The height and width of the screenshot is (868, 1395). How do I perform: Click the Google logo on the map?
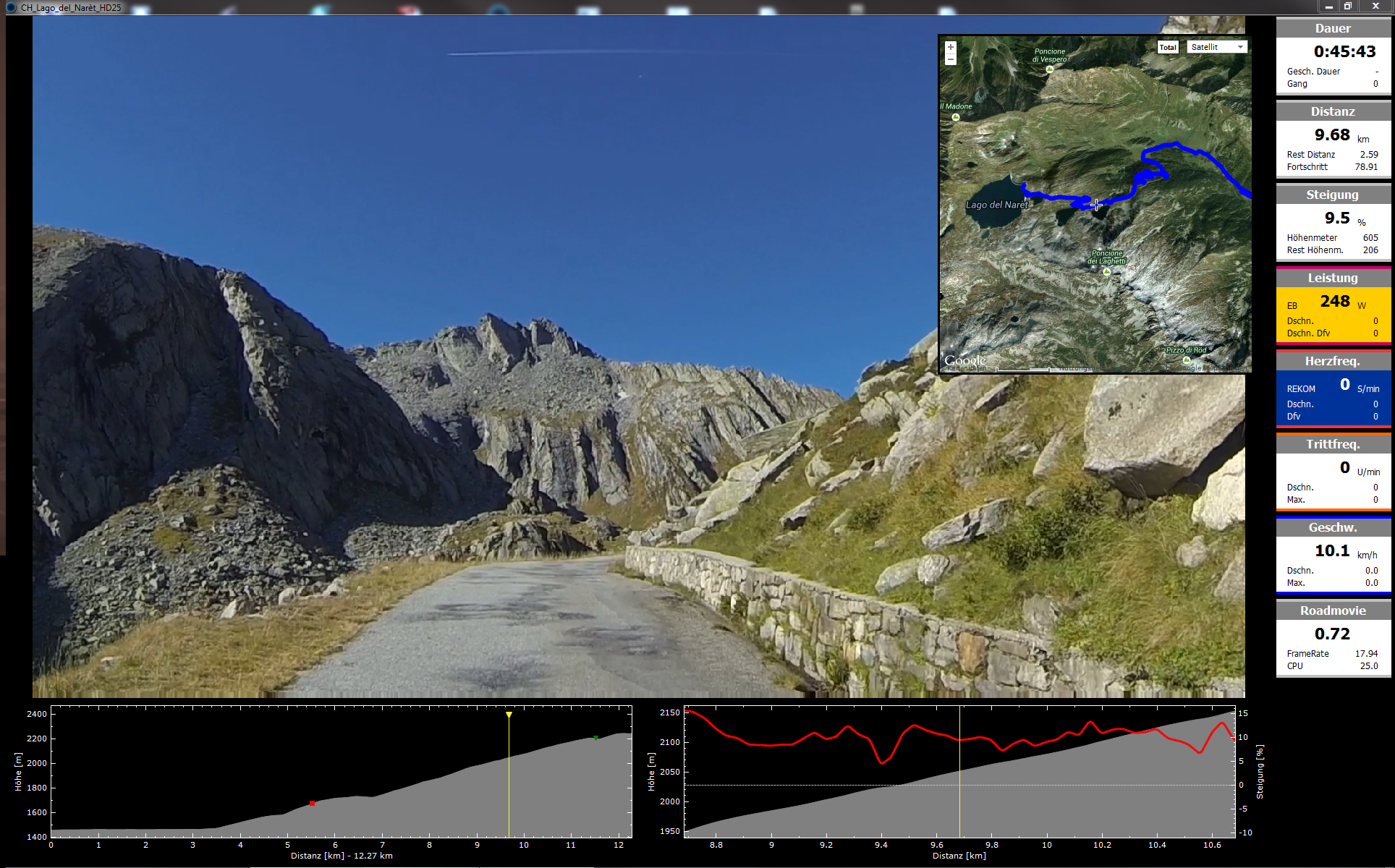(x=964, y=360)
